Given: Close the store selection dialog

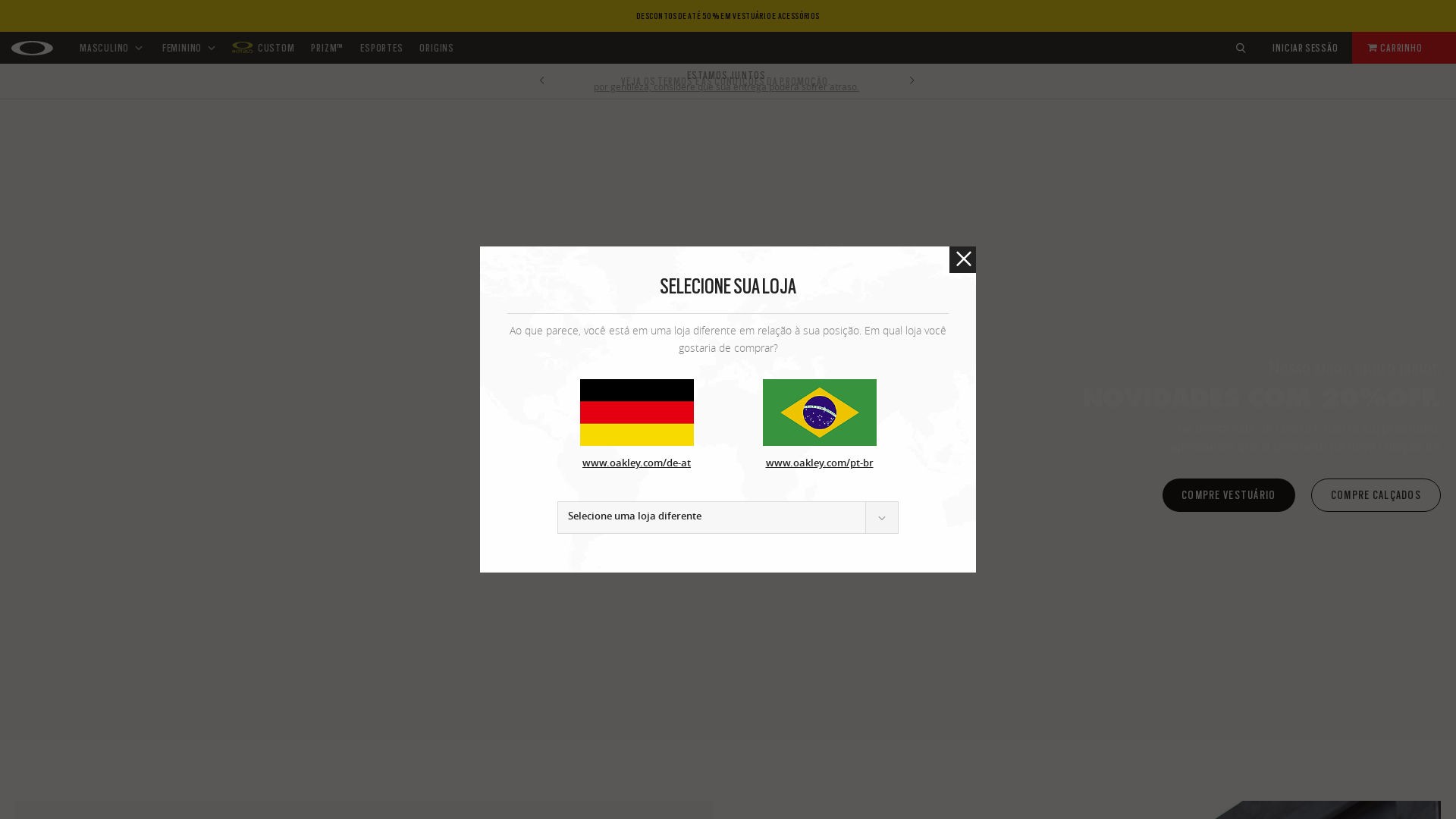Looking at the screenshot, I should 962,259.
